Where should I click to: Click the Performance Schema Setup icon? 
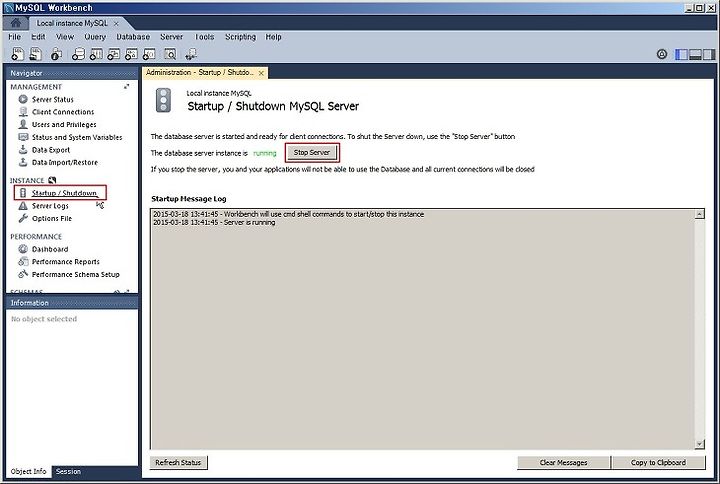[23, 274]
